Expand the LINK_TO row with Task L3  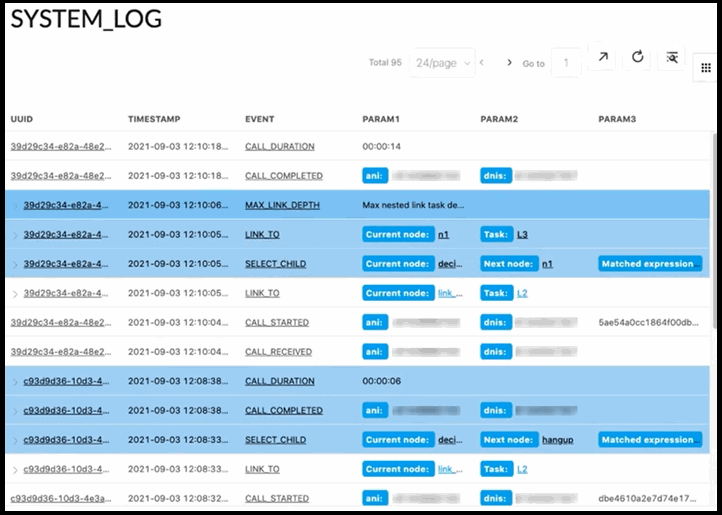coord(15,235)
